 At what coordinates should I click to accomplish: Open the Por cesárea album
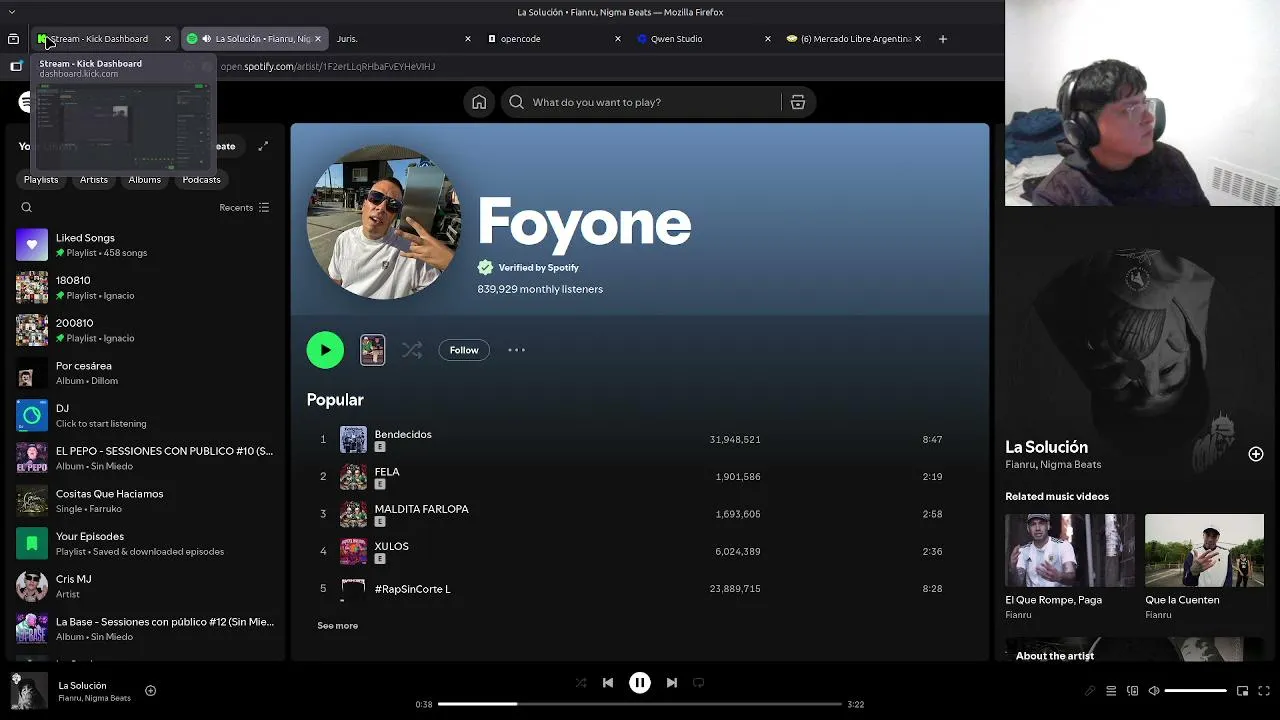click(x=145, y=373)
